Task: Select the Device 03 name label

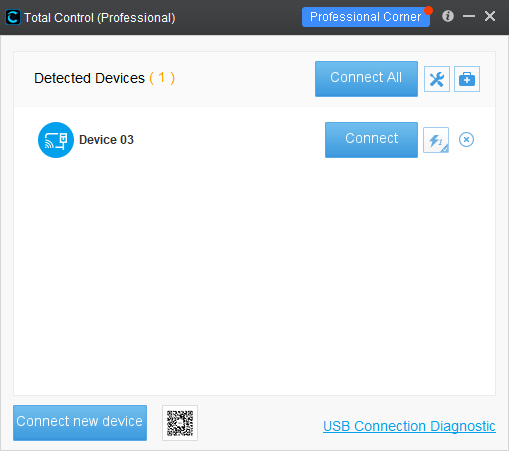Action: pos(106,140)
